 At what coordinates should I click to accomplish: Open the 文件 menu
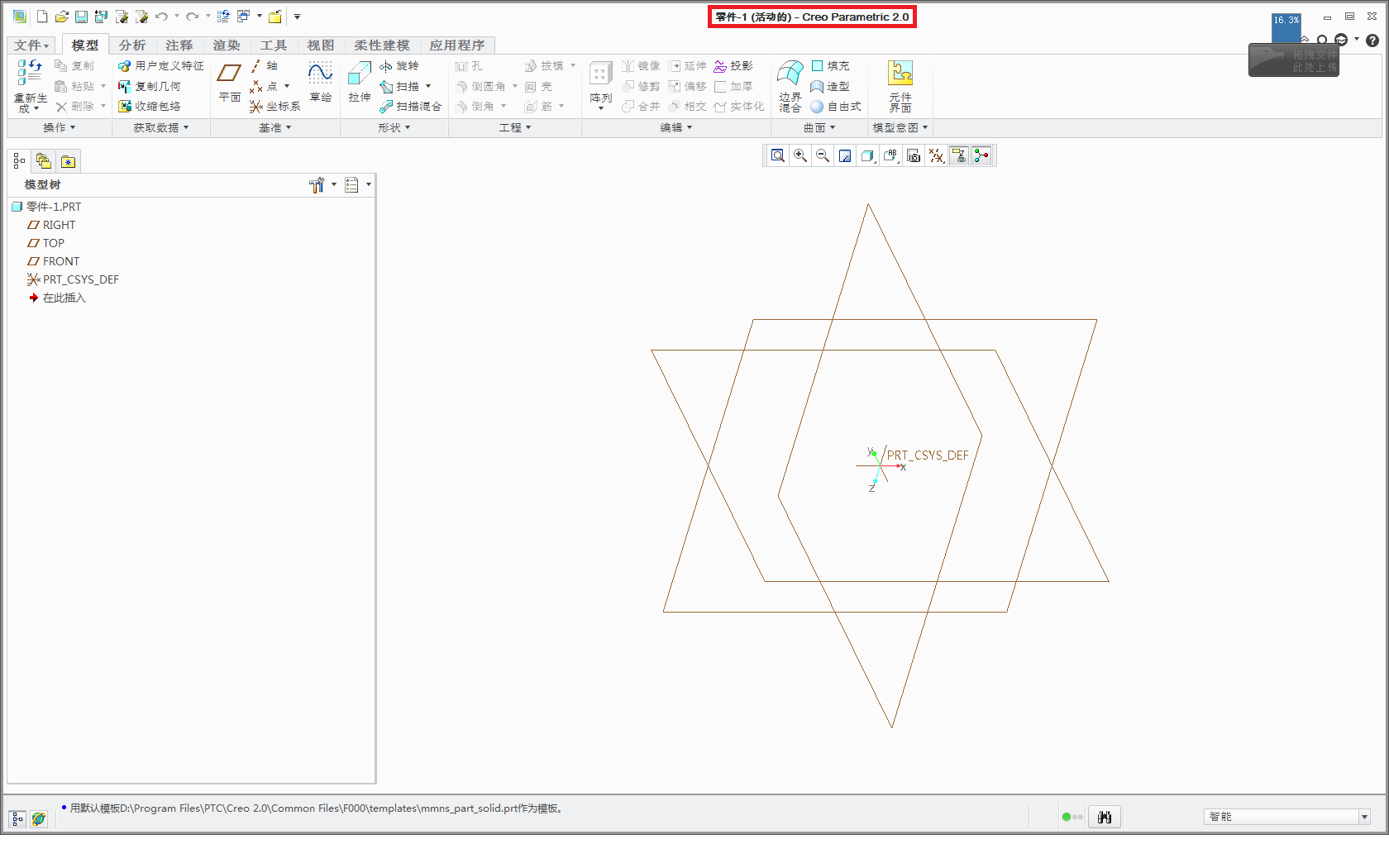click(31, 45)
